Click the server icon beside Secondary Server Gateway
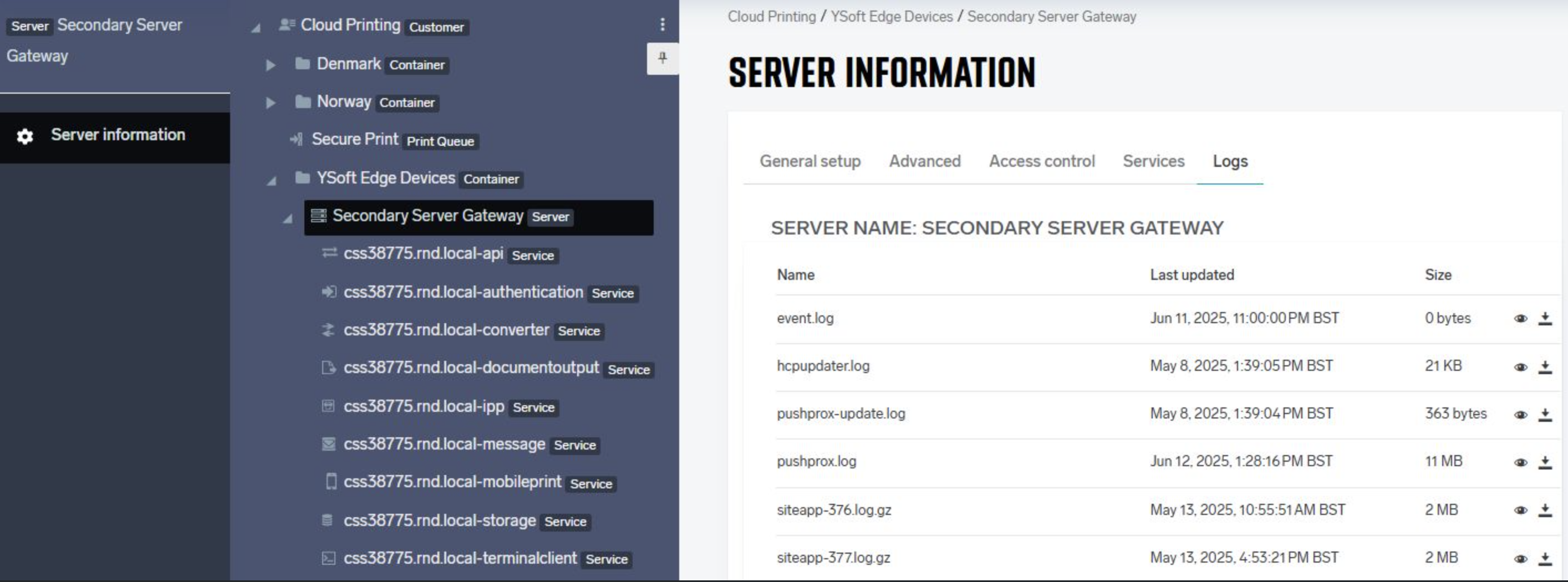The width and height of the screenshot is (1568, 582). tap(318, 216)
